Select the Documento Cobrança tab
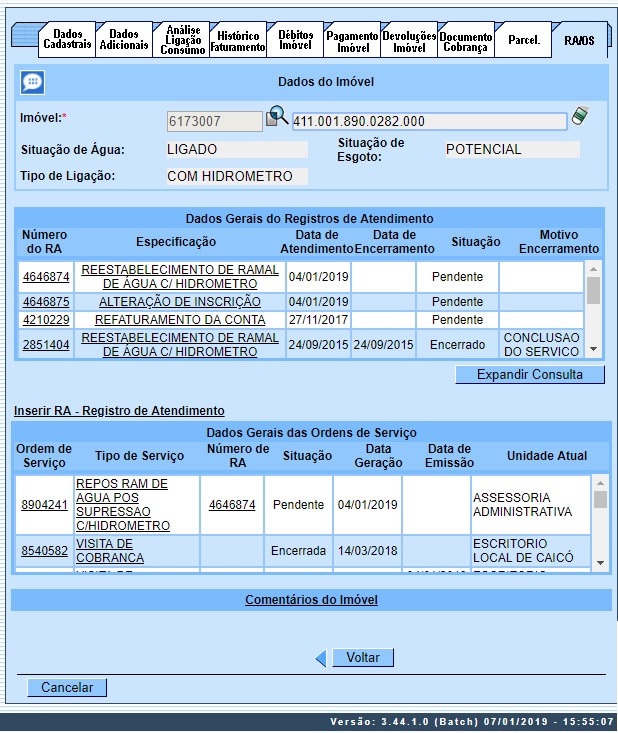 click(x=465, y=41)
